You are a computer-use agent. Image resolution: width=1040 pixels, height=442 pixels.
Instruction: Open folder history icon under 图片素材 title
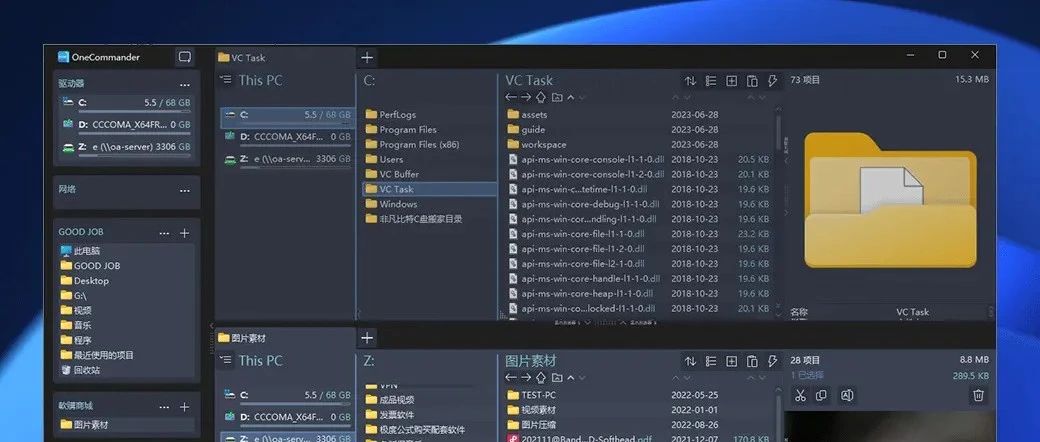556,378
